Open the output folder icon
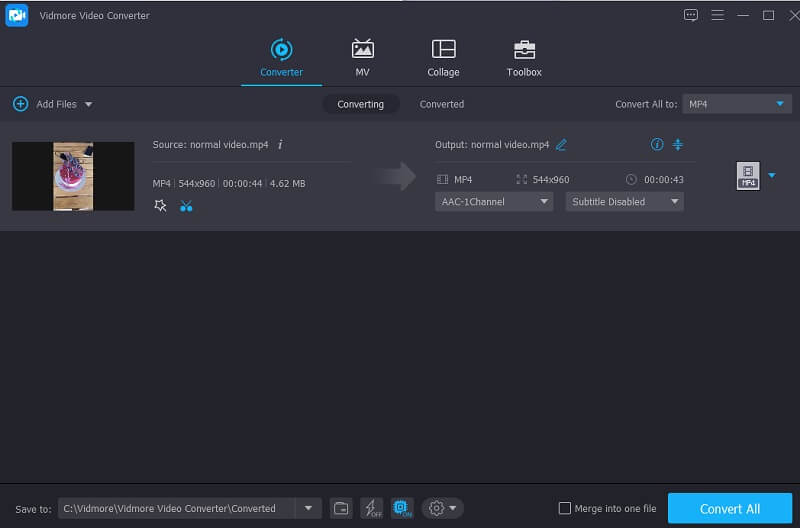Screen dimensions: 800x528 [x=341, y=508]
